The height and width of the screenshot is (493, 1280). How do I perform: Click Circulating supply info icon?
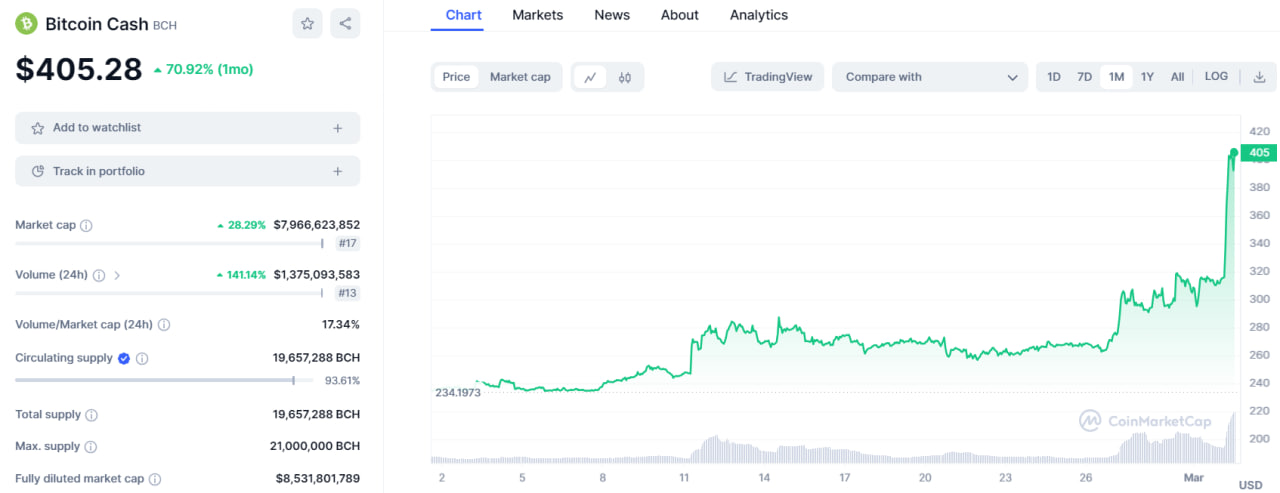[x=142, y=358]
